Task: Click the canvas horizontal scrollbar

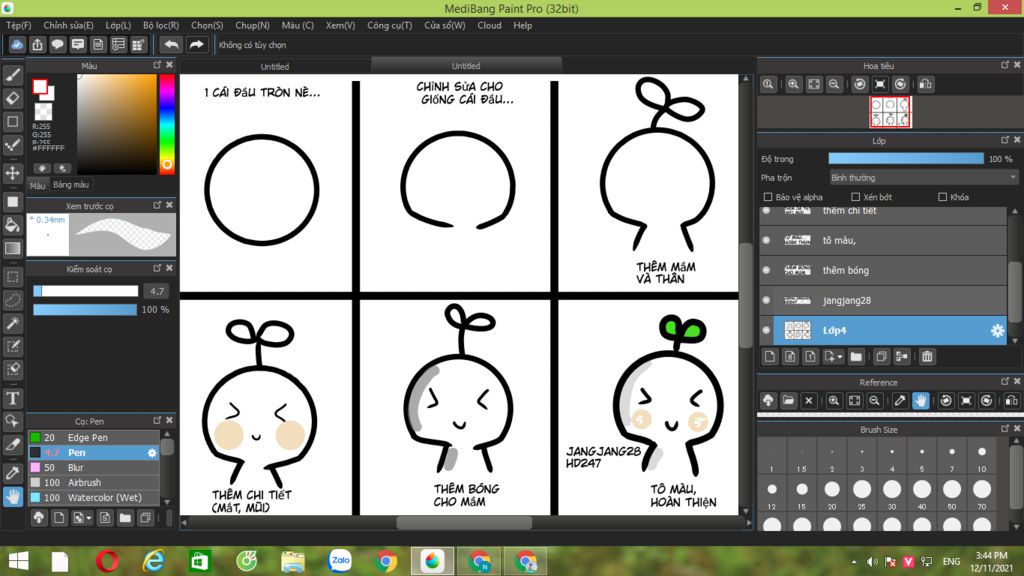Action: point(464,522)
